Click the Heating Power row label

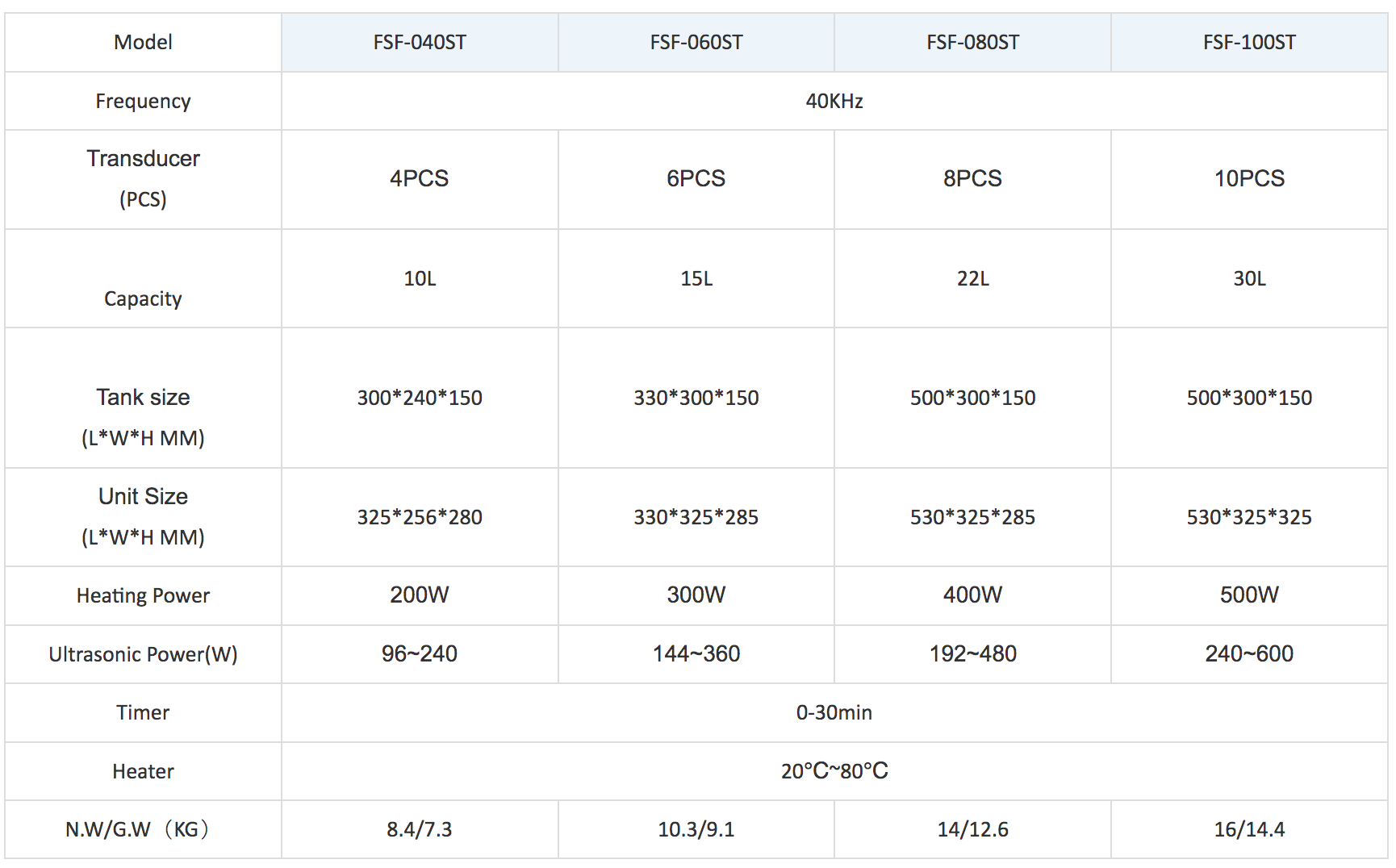coord(143,595)
